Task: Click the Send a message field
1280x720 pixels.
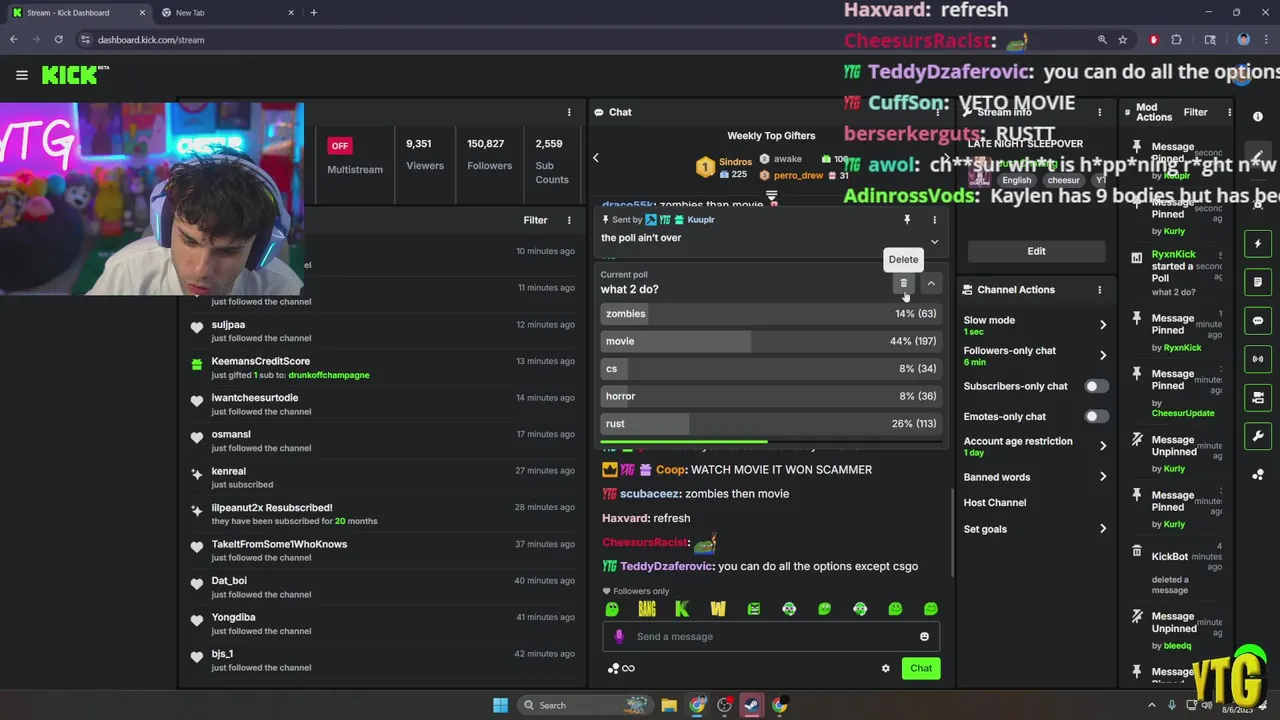Action: (x=771, y=637)
